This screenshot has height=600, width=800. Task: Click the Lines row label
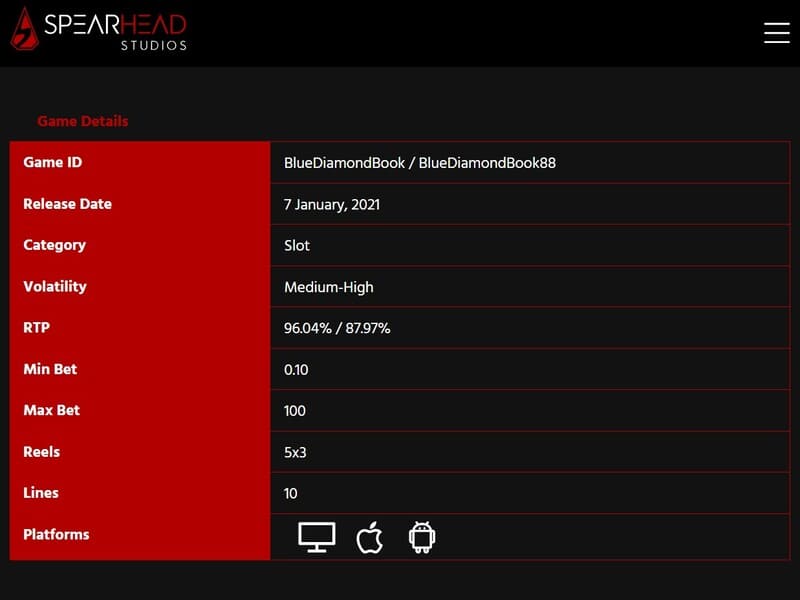click(41, 493)
